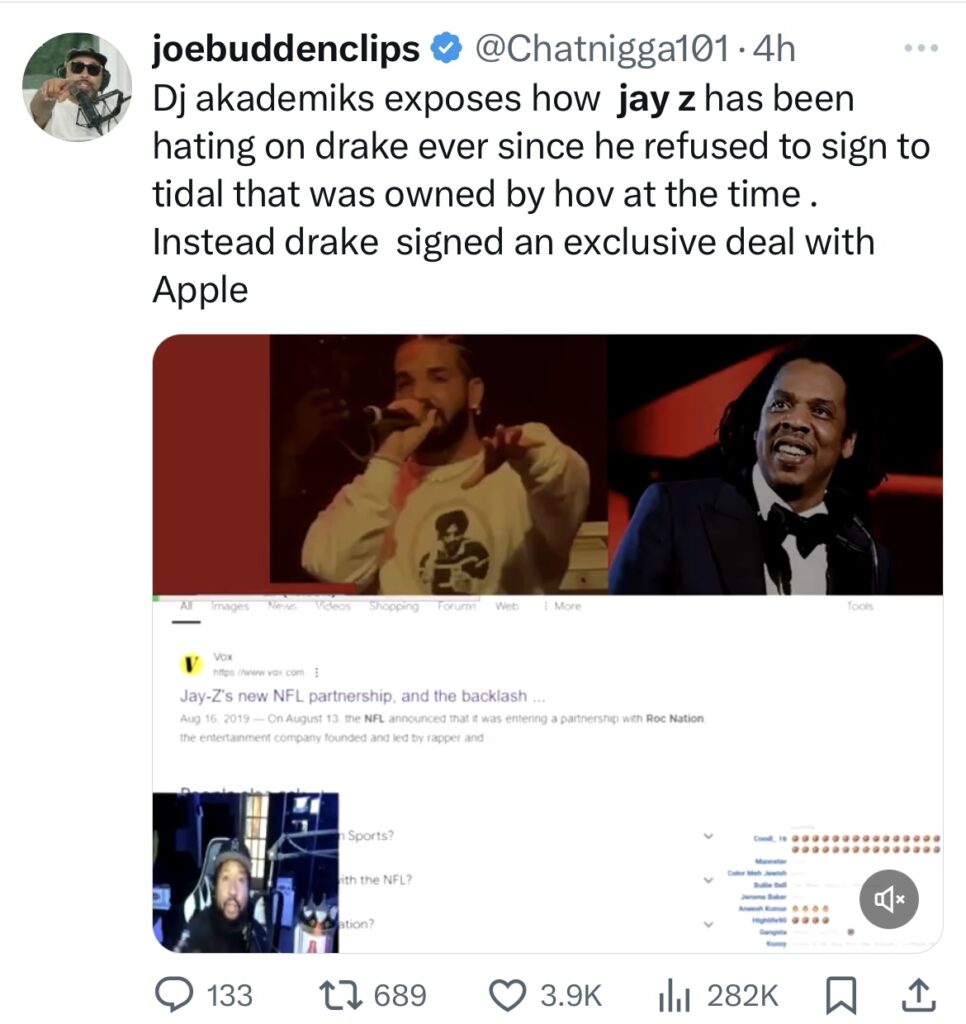The height and width of the screenshot is (1024, 966).
Task: Open the joebuddenclips profile picture
Action: point(77,87)
